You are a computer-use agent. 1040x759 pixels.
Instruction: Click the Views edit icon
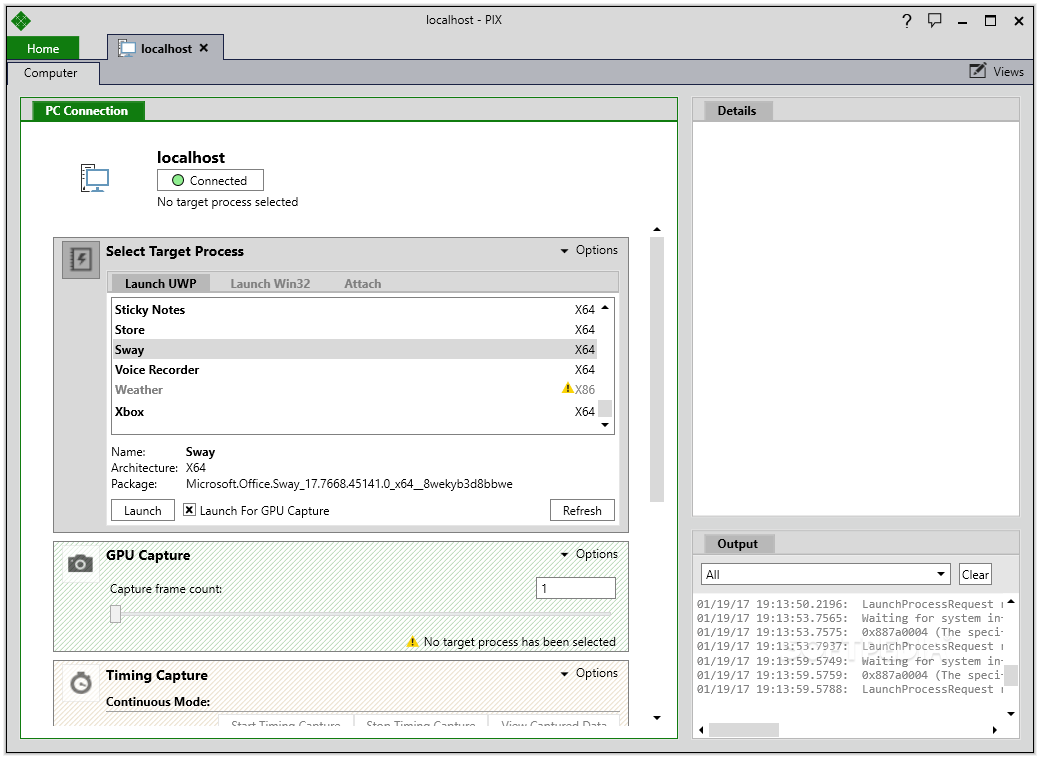point(977,71)
